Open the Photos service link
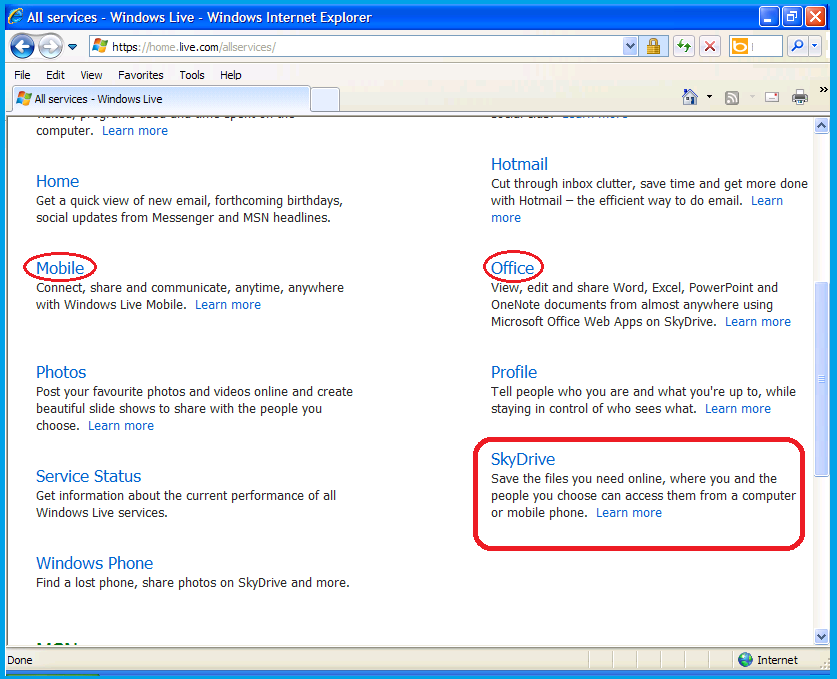This screenshot has width=837, height=679. [61, 372]
